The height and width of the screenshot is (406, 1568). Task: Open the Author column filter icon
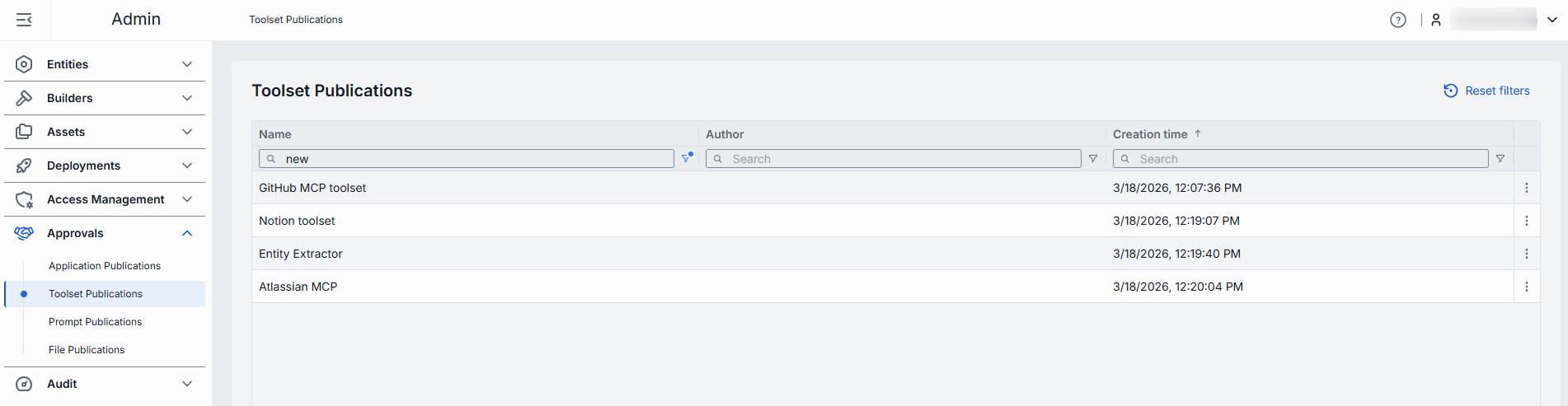click(1092, 159)
